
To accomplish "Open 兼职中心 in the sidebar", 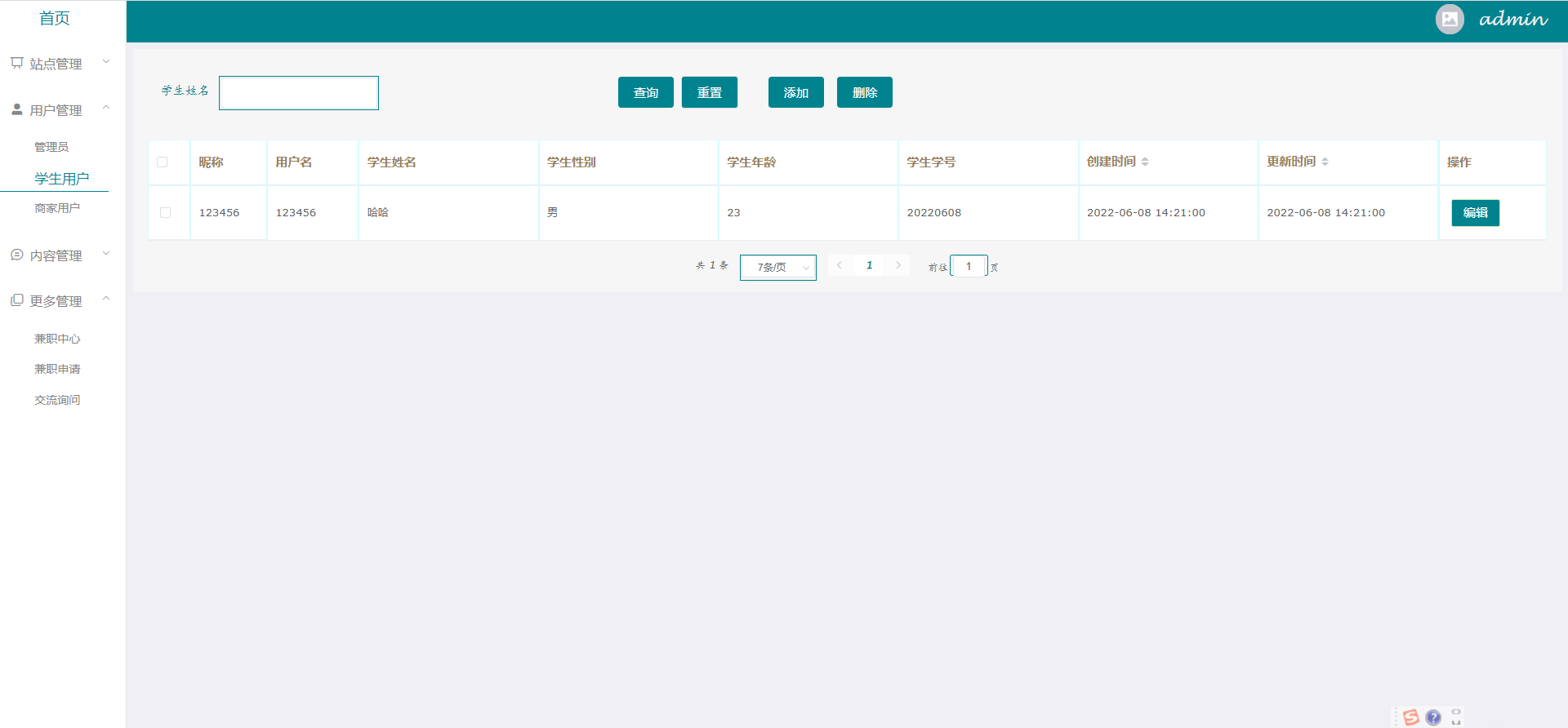I will 57,339.
